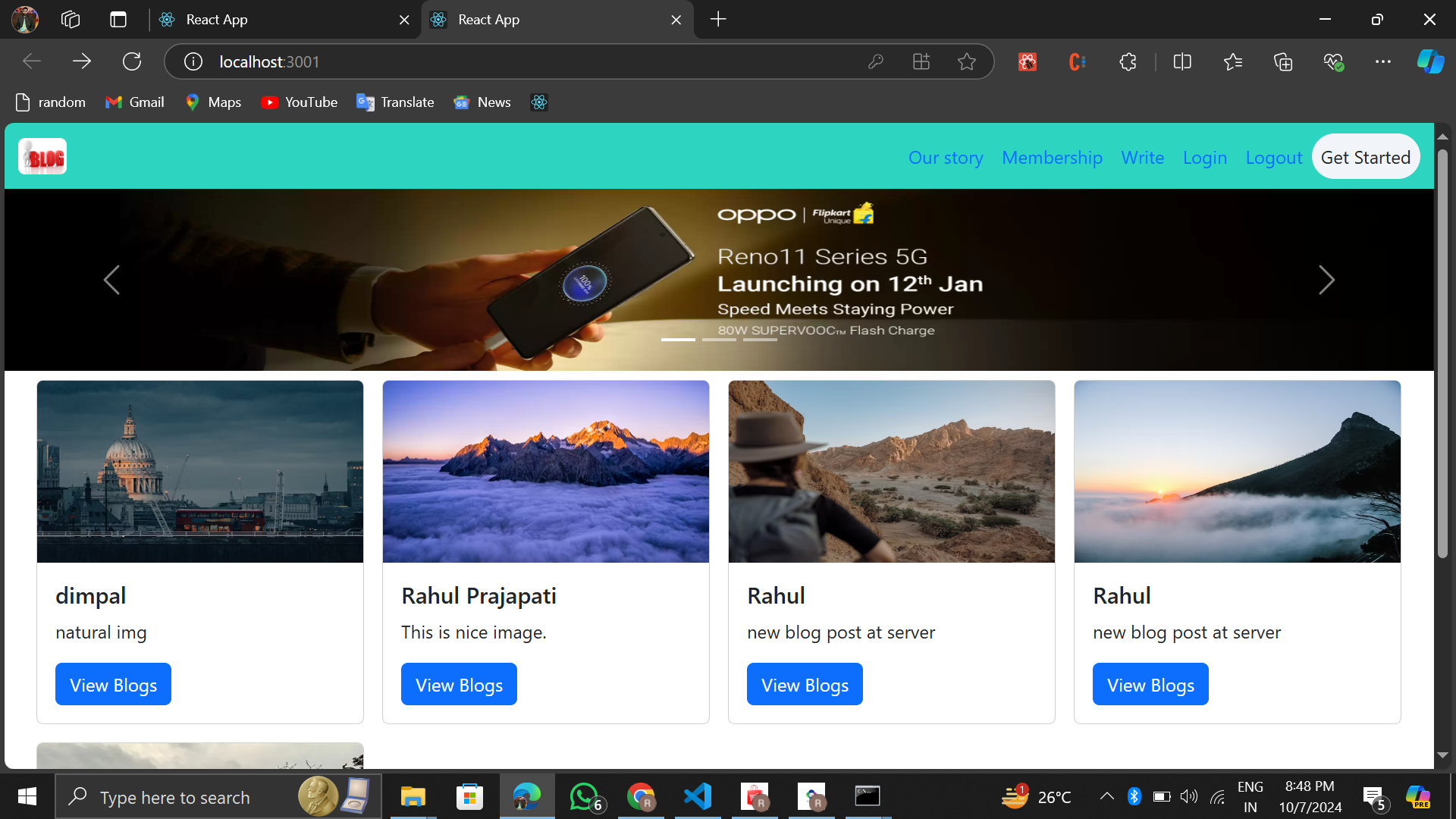Open the Translate bookmark
The height and width of the screenshot is (819, 1456).
point(395,102)
